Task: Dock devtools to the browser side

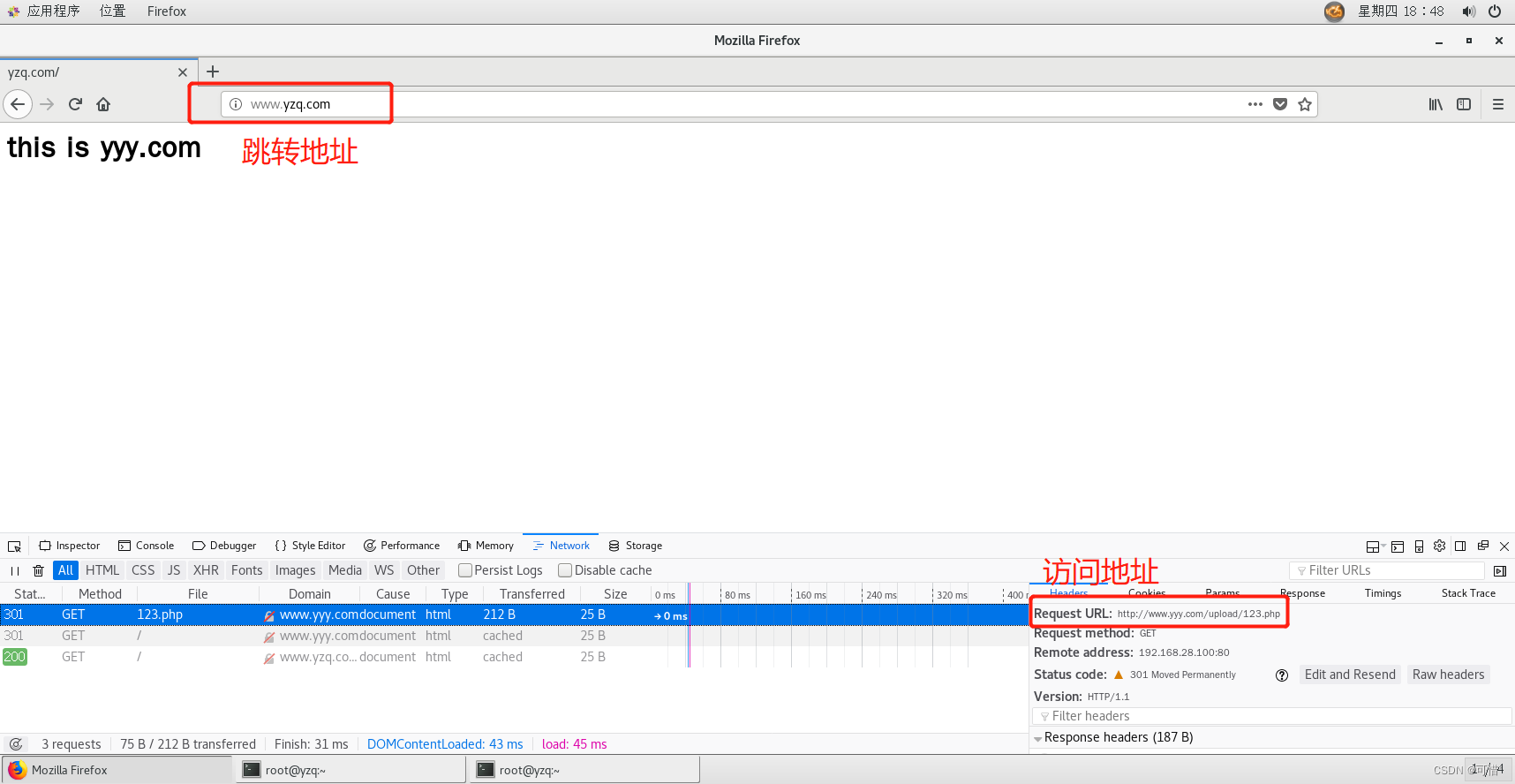Action: point(1460,546)
